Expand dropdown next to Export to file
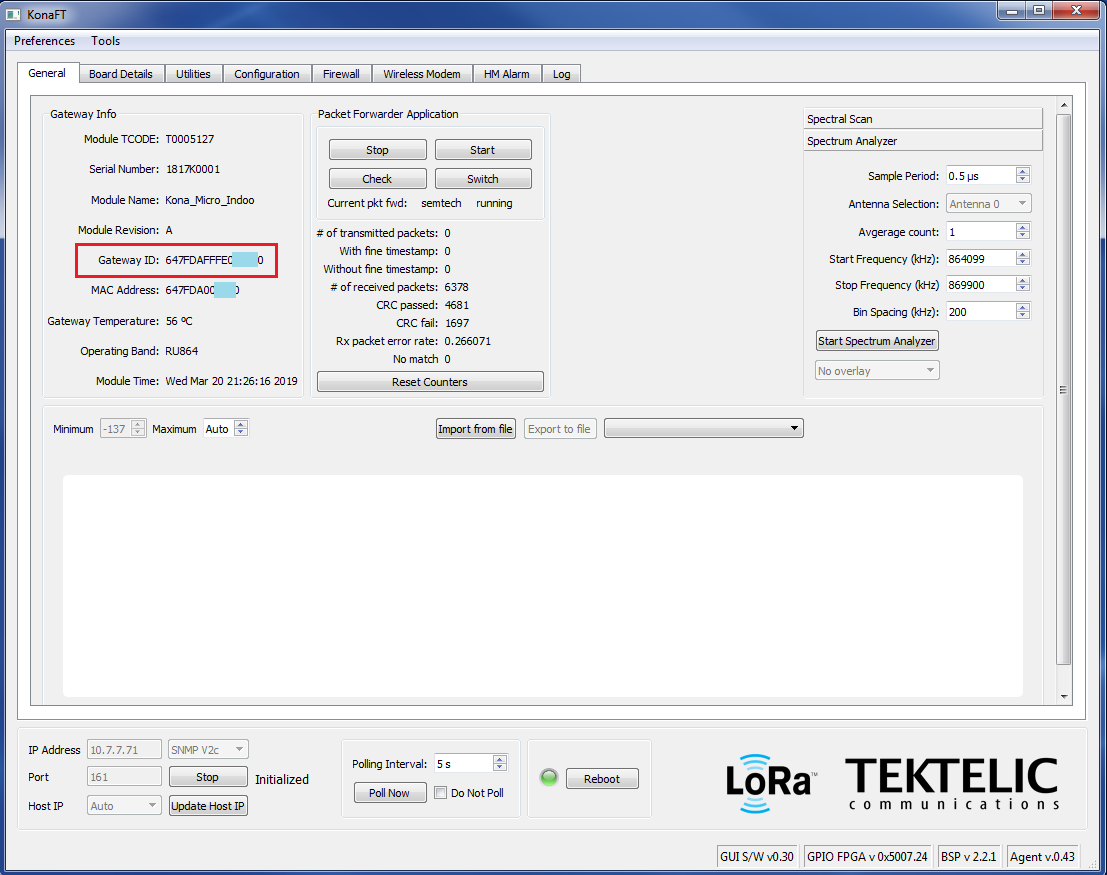This screenshot has height=875, width=1107. (x=703, y=429)
